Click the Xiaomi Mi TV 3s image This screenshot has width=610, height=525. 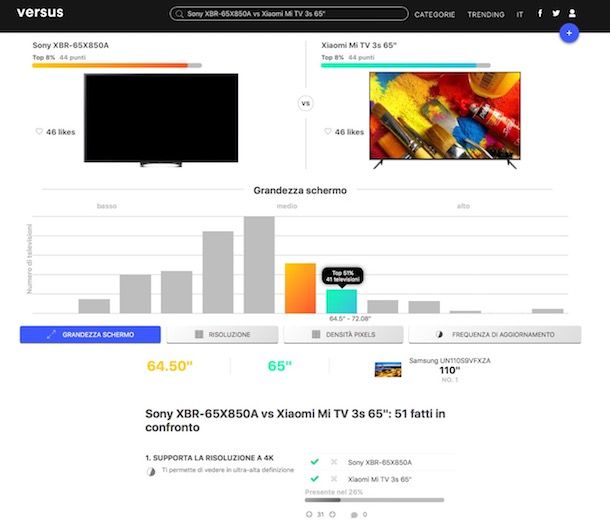click(x=445, y=120)
